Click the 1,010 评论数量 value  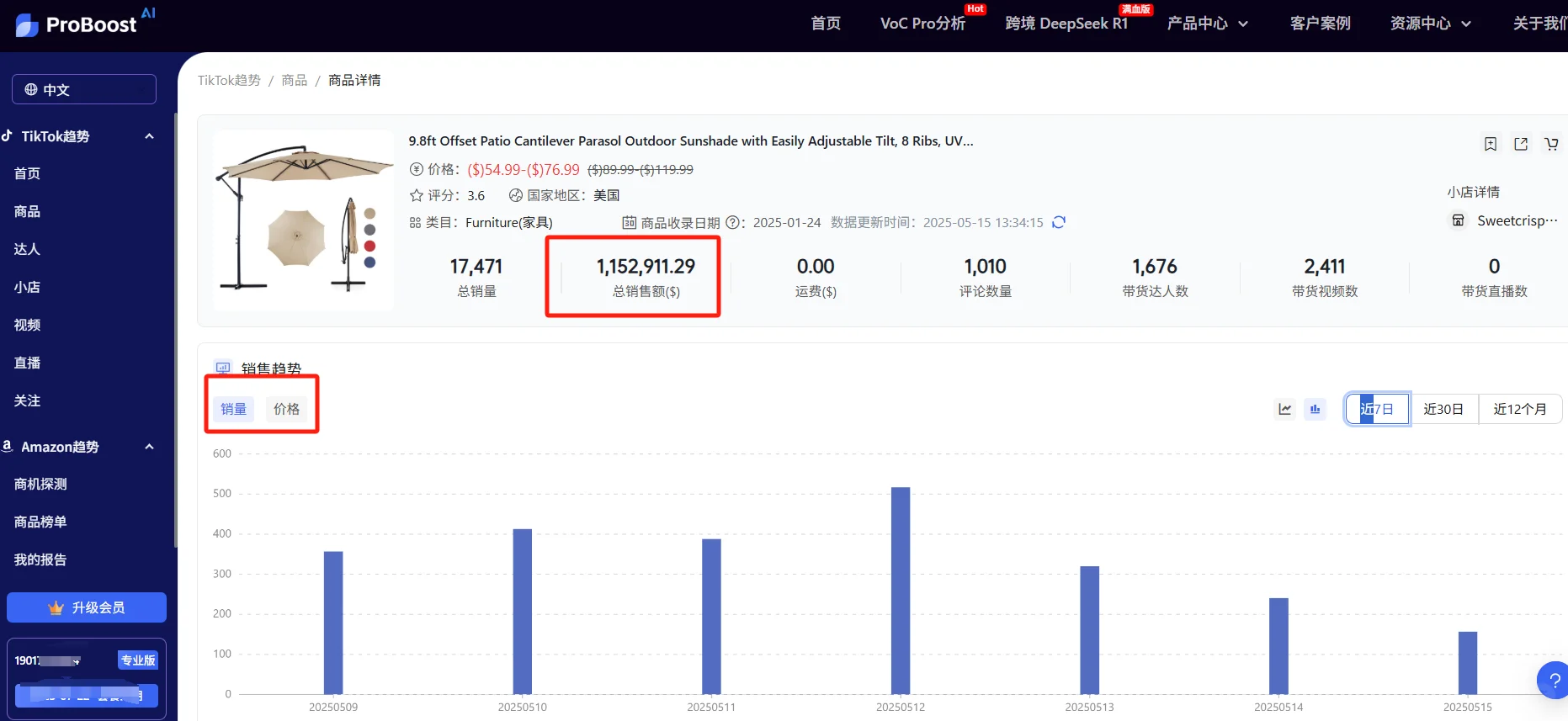986,267
